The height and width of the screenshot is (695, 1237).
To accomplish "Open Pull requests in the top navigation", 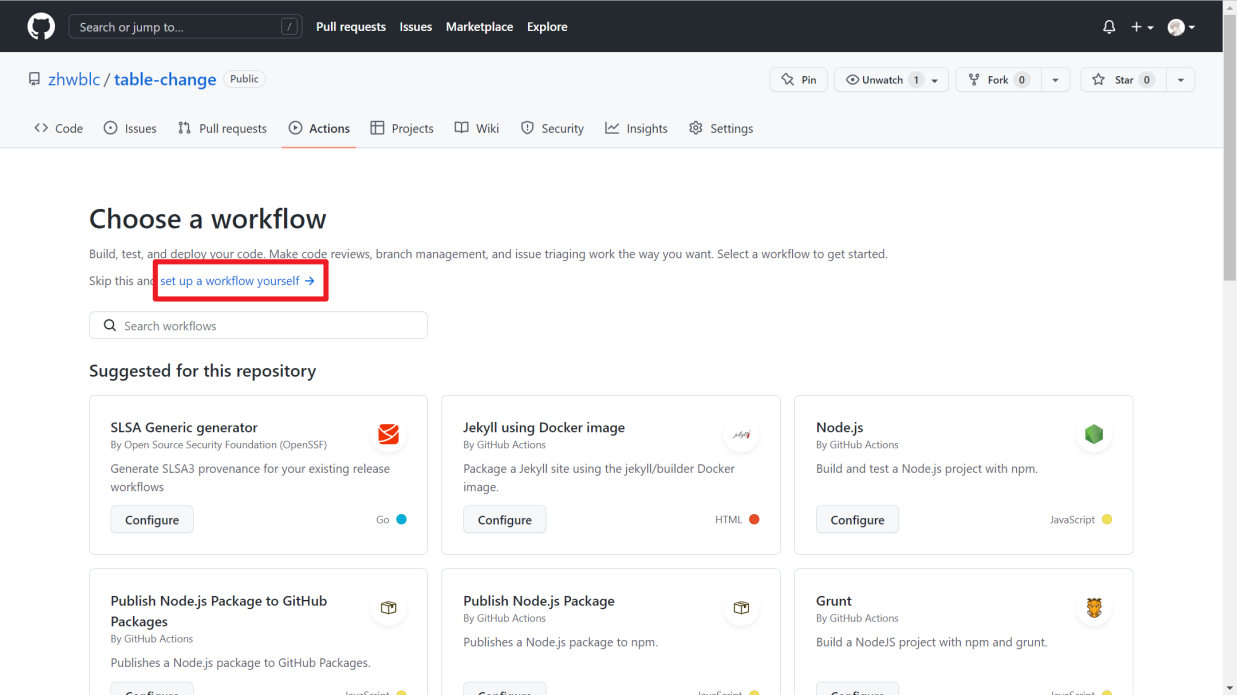I will click(x=351, y=27).
